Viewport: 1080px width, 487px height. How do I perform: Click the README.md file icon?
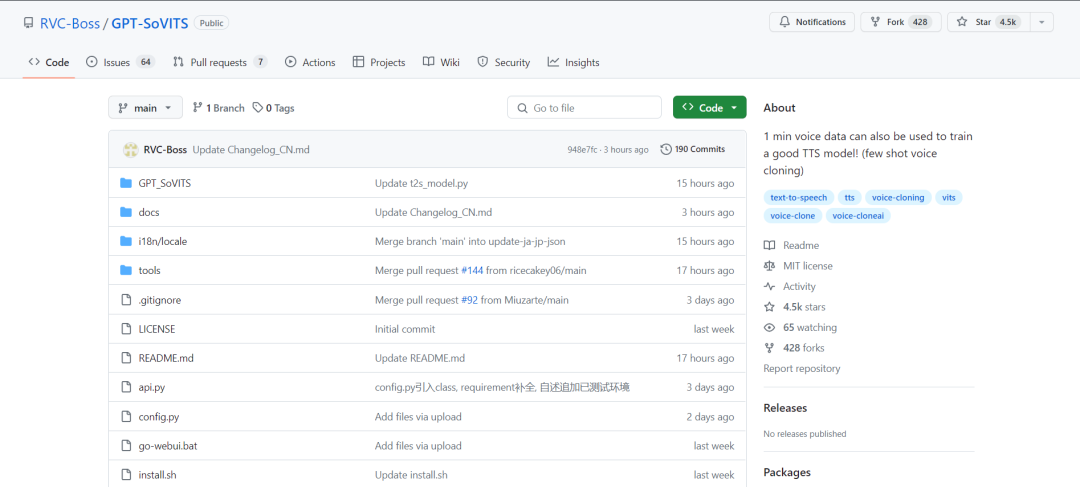pyautogui.click(x=125, y=358)
